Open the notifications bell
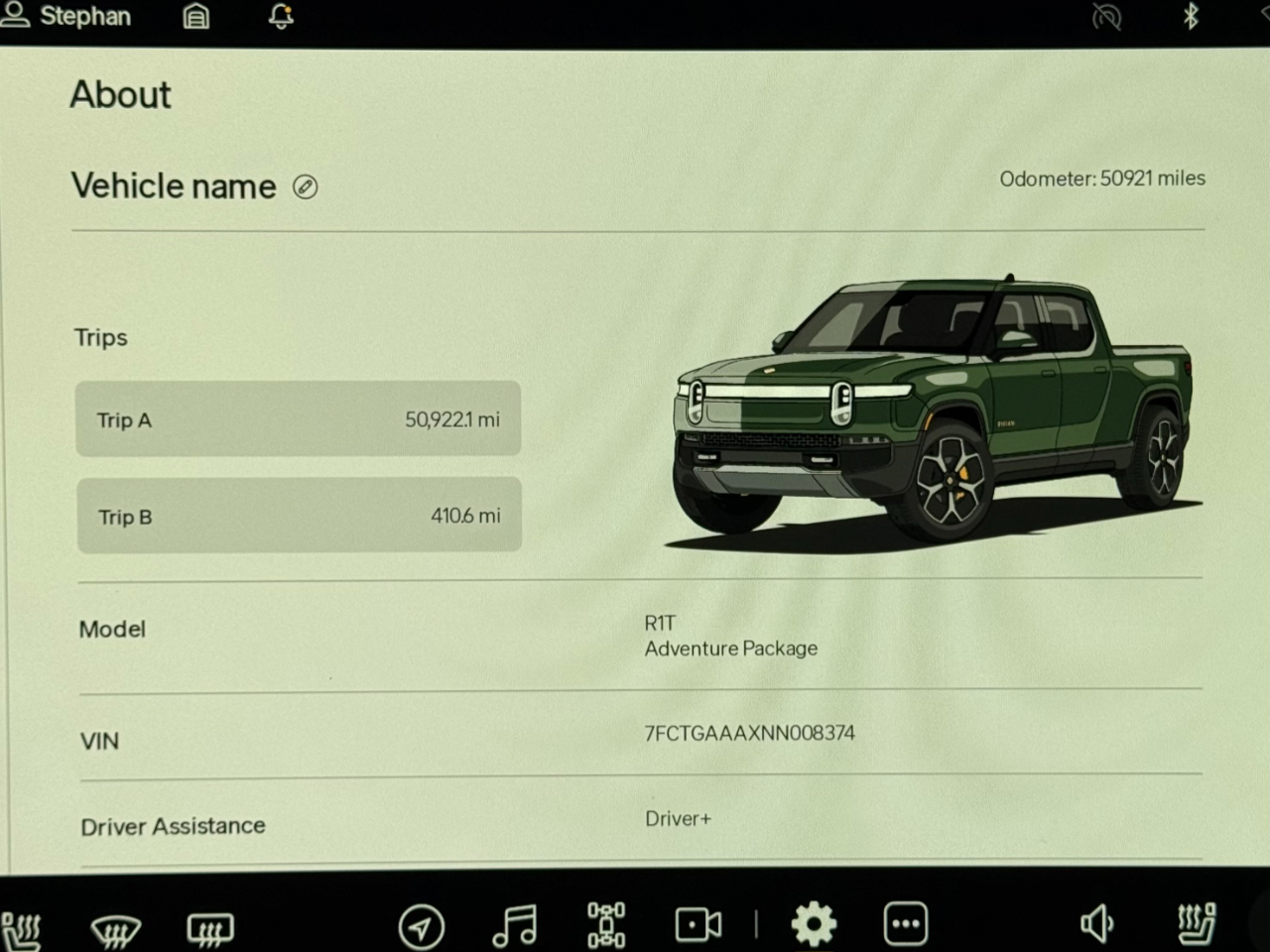Image resolution: width=1270 pixels, height=952 pixels. (x=282, y=16)
